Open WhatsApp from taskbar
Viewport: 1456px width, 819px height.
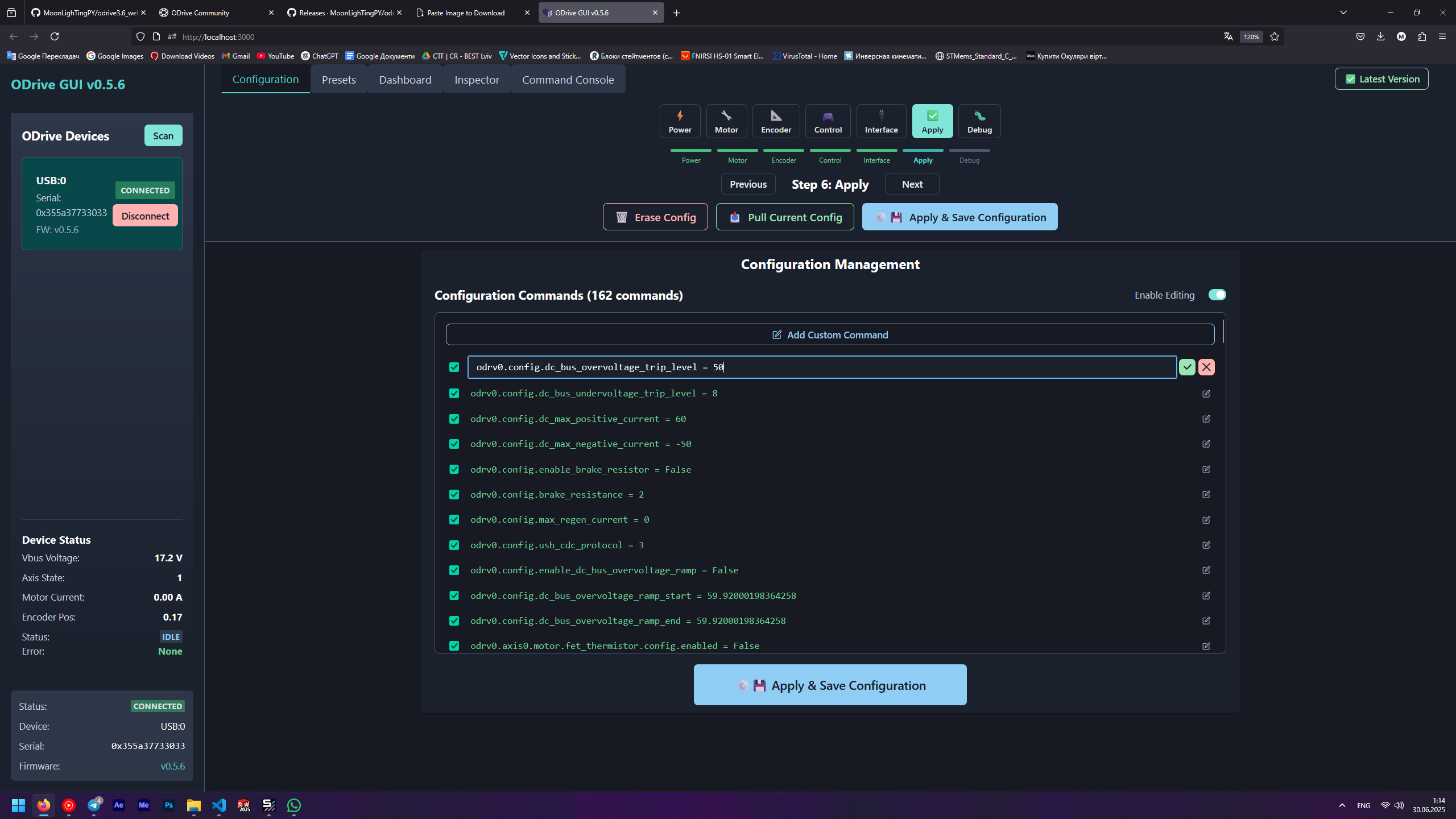tap(294, 805)
